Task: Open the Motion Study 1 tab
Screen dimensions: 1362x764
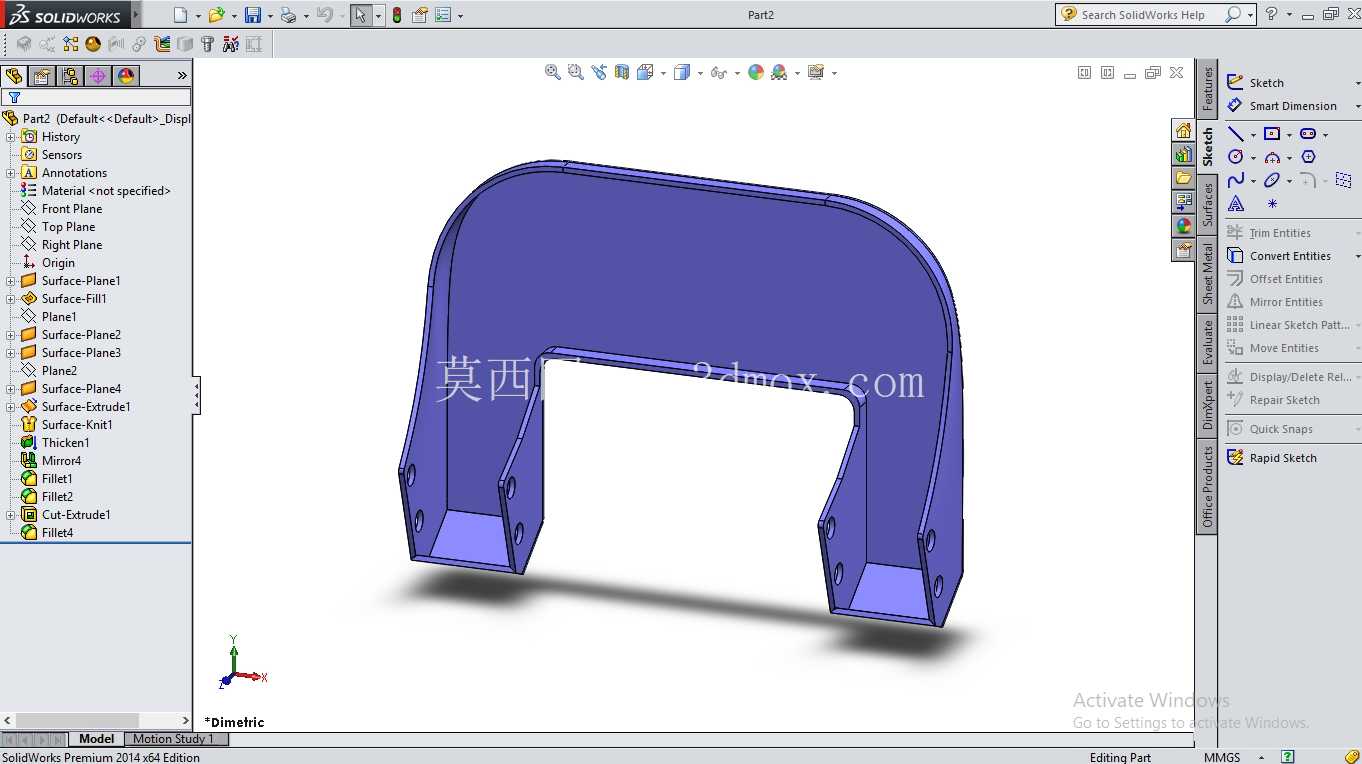Action: point(174,739)
